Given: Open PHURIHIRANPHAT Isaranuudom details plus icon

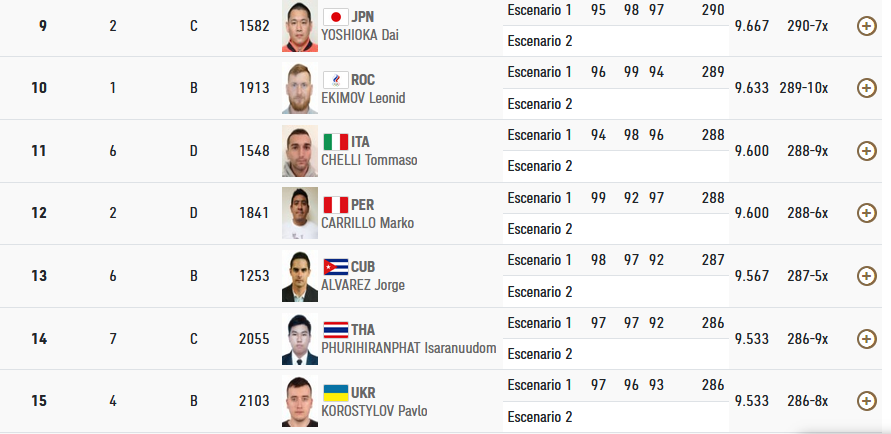Looking at the screenshot, I should click(866, 339).
